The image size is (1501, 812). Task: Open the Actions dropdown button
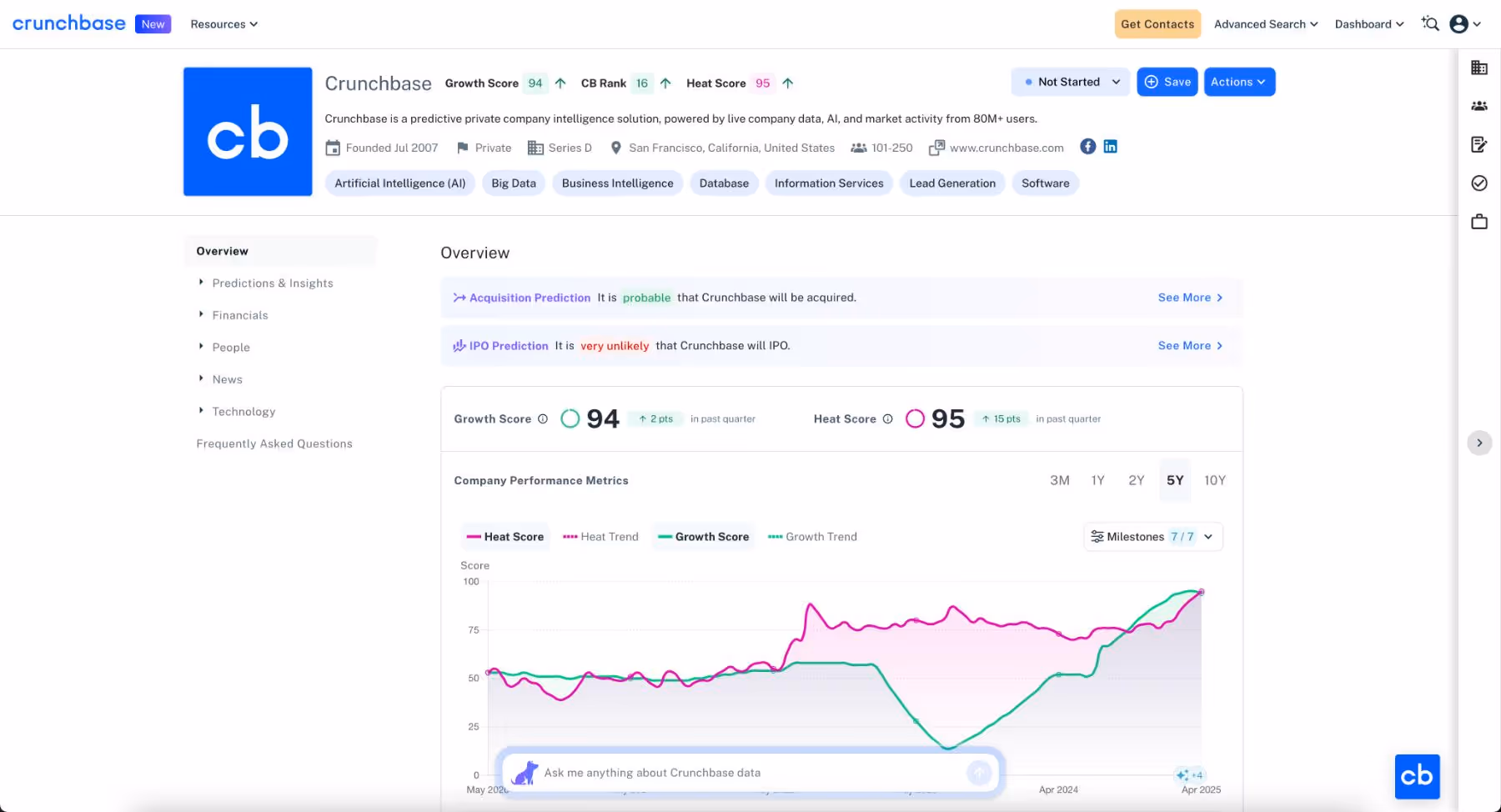click(x=1239, y=82)
